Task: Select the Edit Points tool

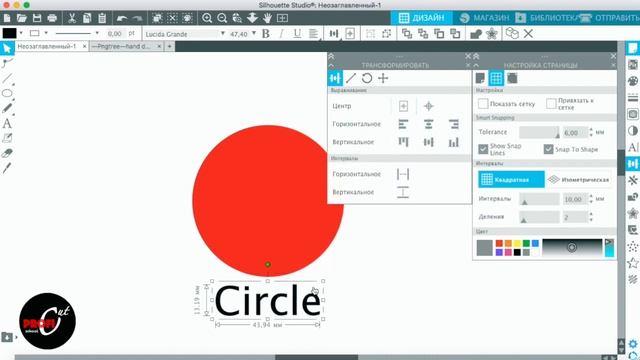Action: (7, 63)
